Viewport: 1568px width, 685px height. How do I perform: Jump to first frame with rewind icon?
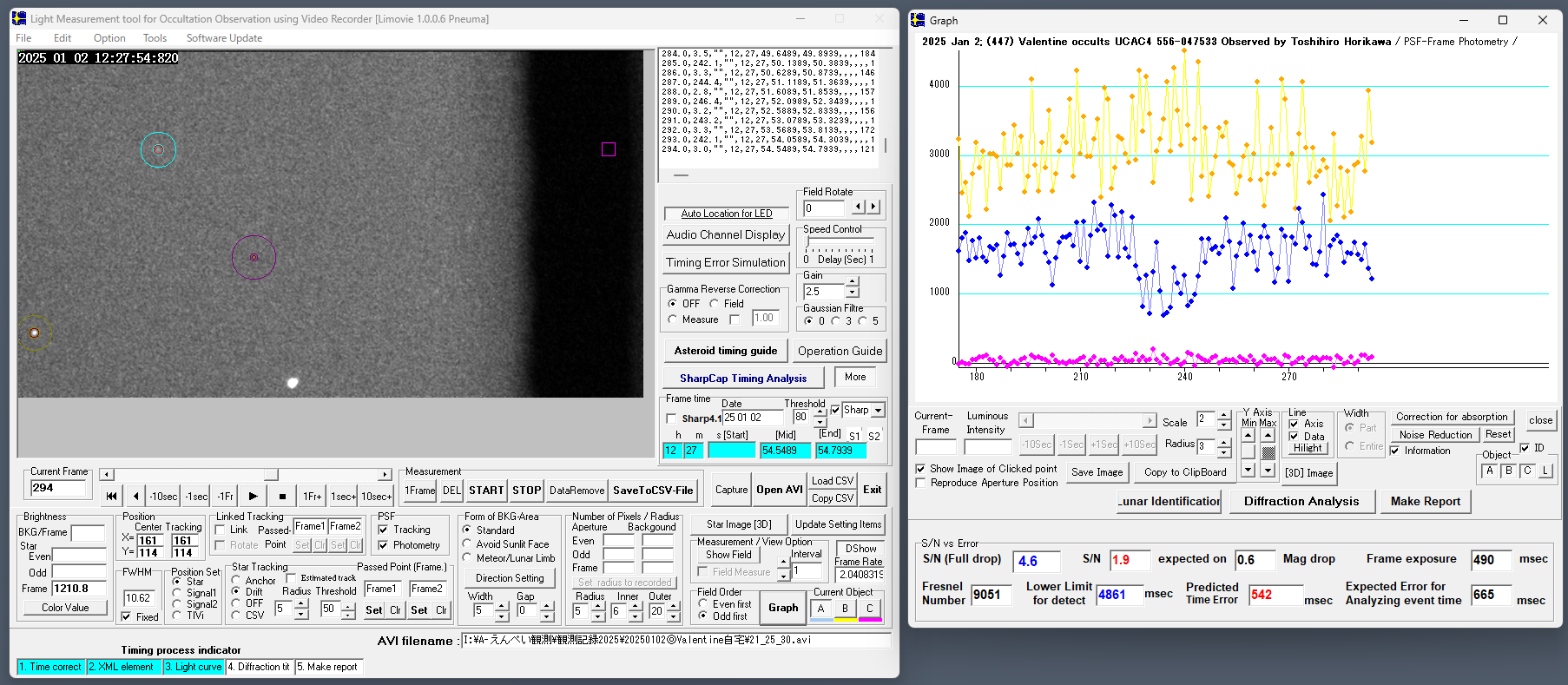point(111,497)
